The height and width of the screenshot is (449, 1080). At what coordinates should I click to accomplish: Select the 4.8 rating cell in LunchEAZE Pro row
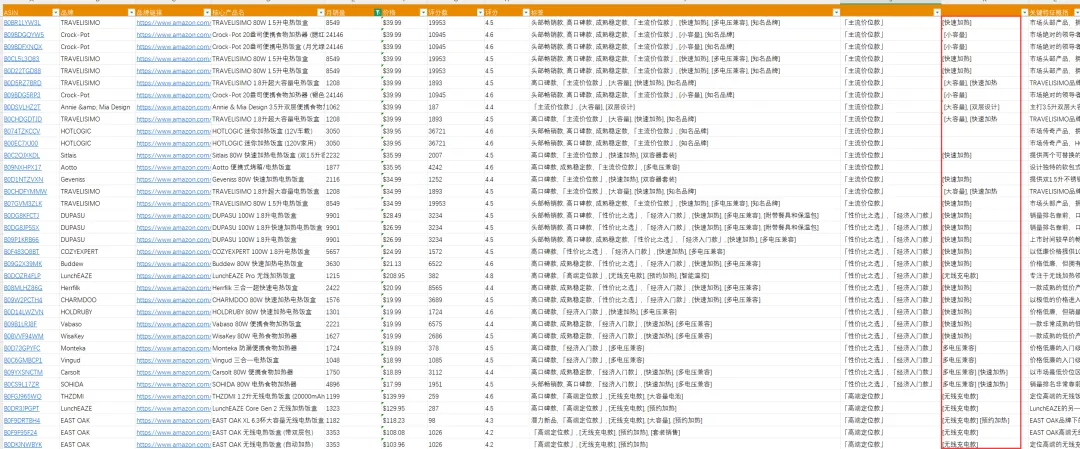point(506,275)
